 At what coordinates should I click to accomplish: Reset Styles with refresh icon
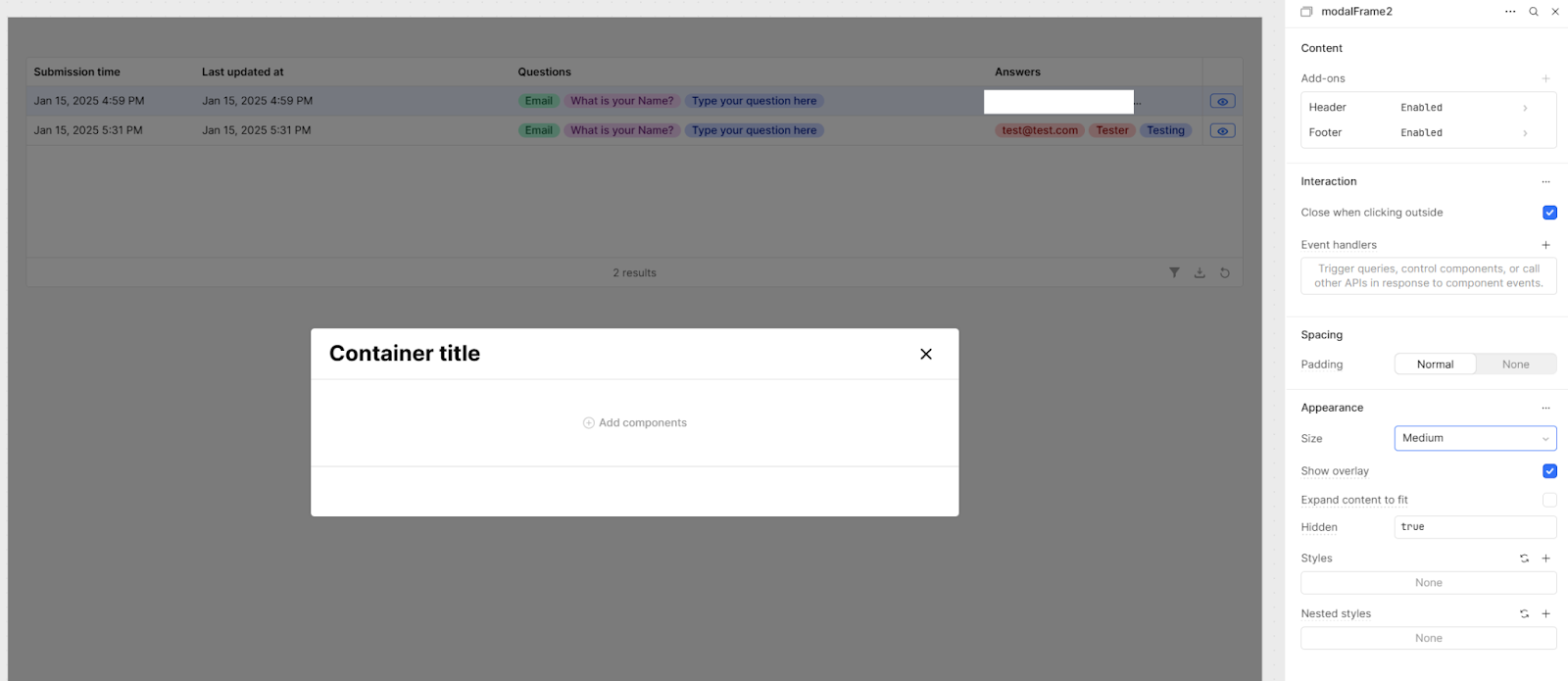[1524, 559]
